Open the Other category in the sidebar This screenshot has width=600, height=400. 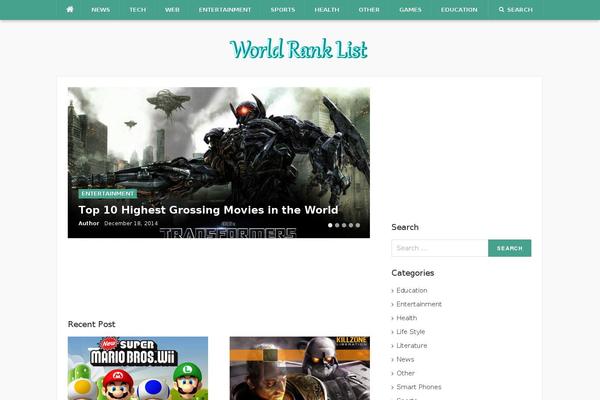(x=406, y=373)
